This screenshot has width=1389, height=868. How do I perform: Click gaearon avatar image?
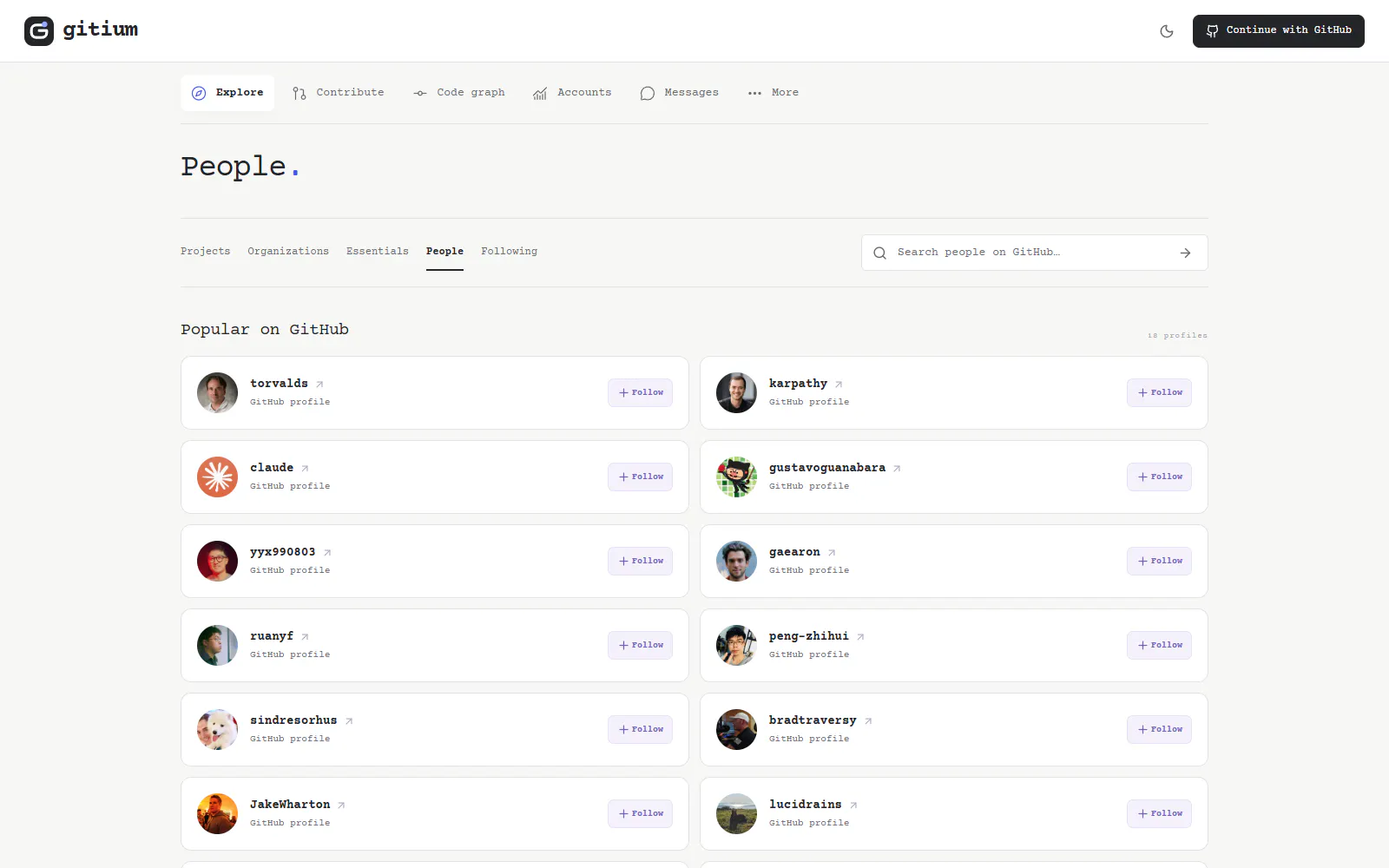tap(736, 562)
